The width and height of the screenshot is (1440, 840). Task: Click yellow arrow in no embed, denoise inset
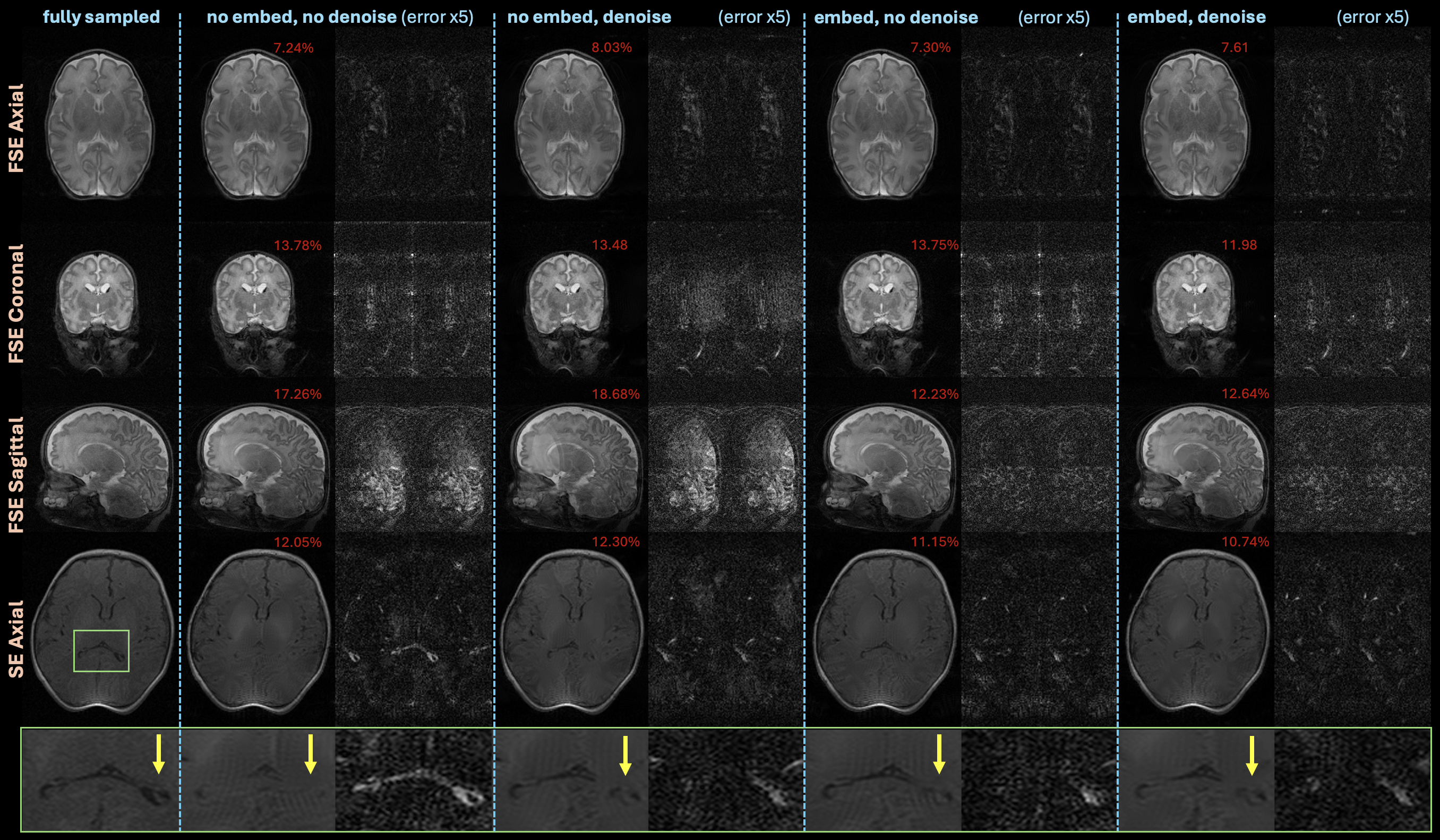pyautogui.click(x=625, y=755)
